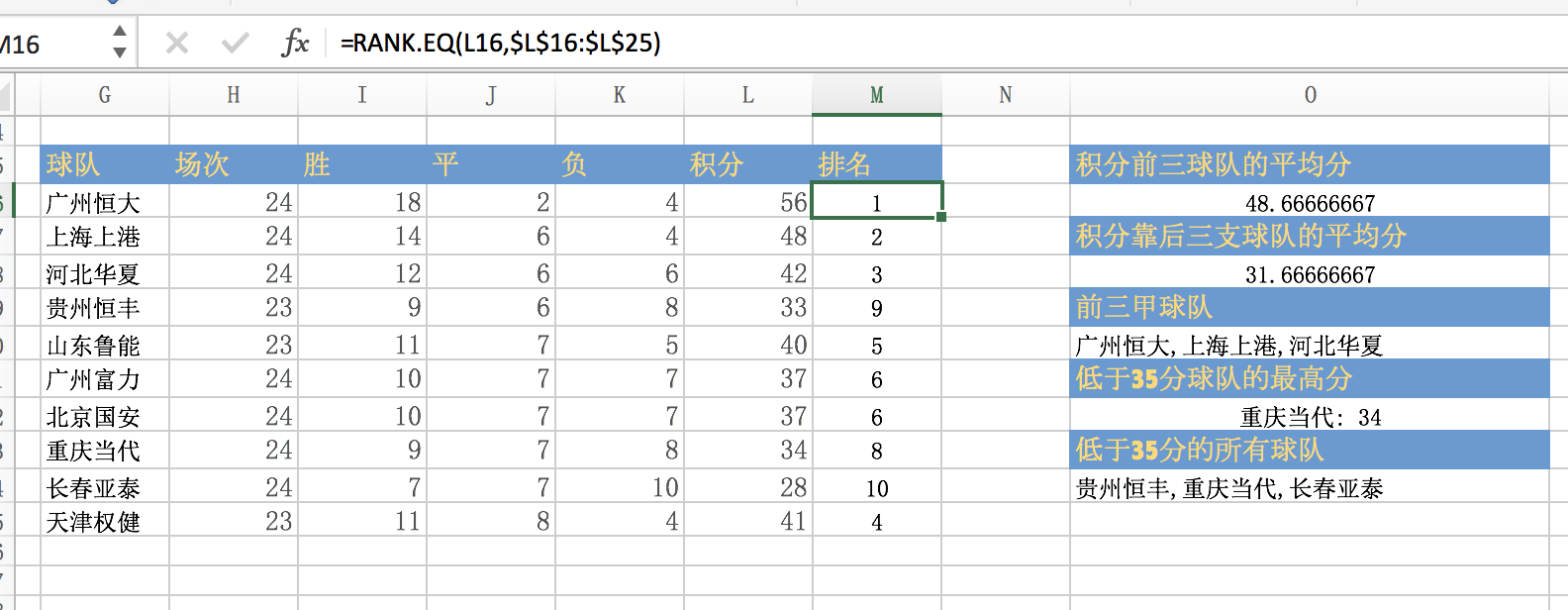Select the 贵州恒丰 team cell
Screen dimensions: 1568x610
click(x=105, y=308)
